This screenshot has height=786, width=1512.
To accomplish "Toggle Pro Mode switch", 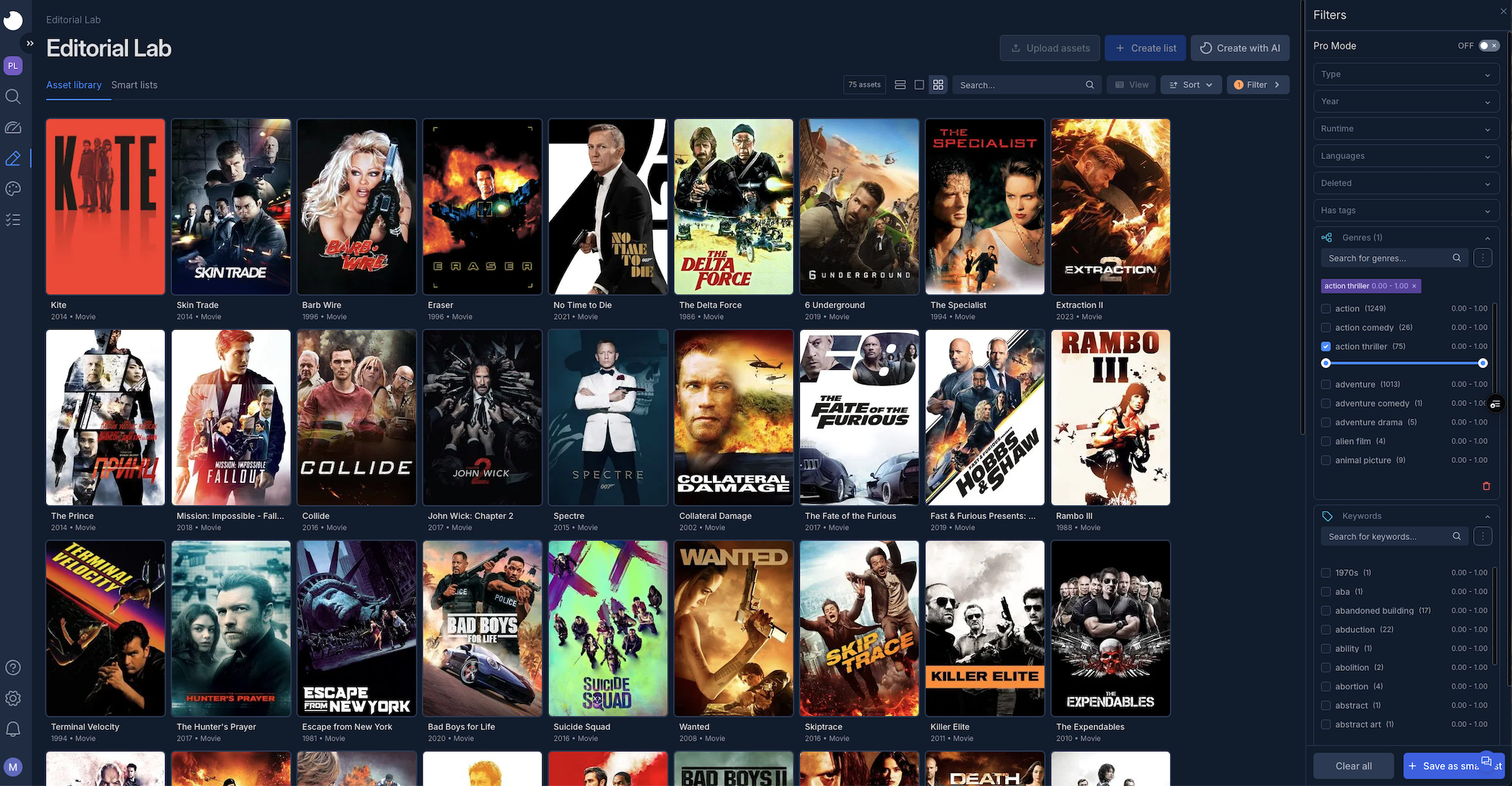I will click(x=1489, y=45).
